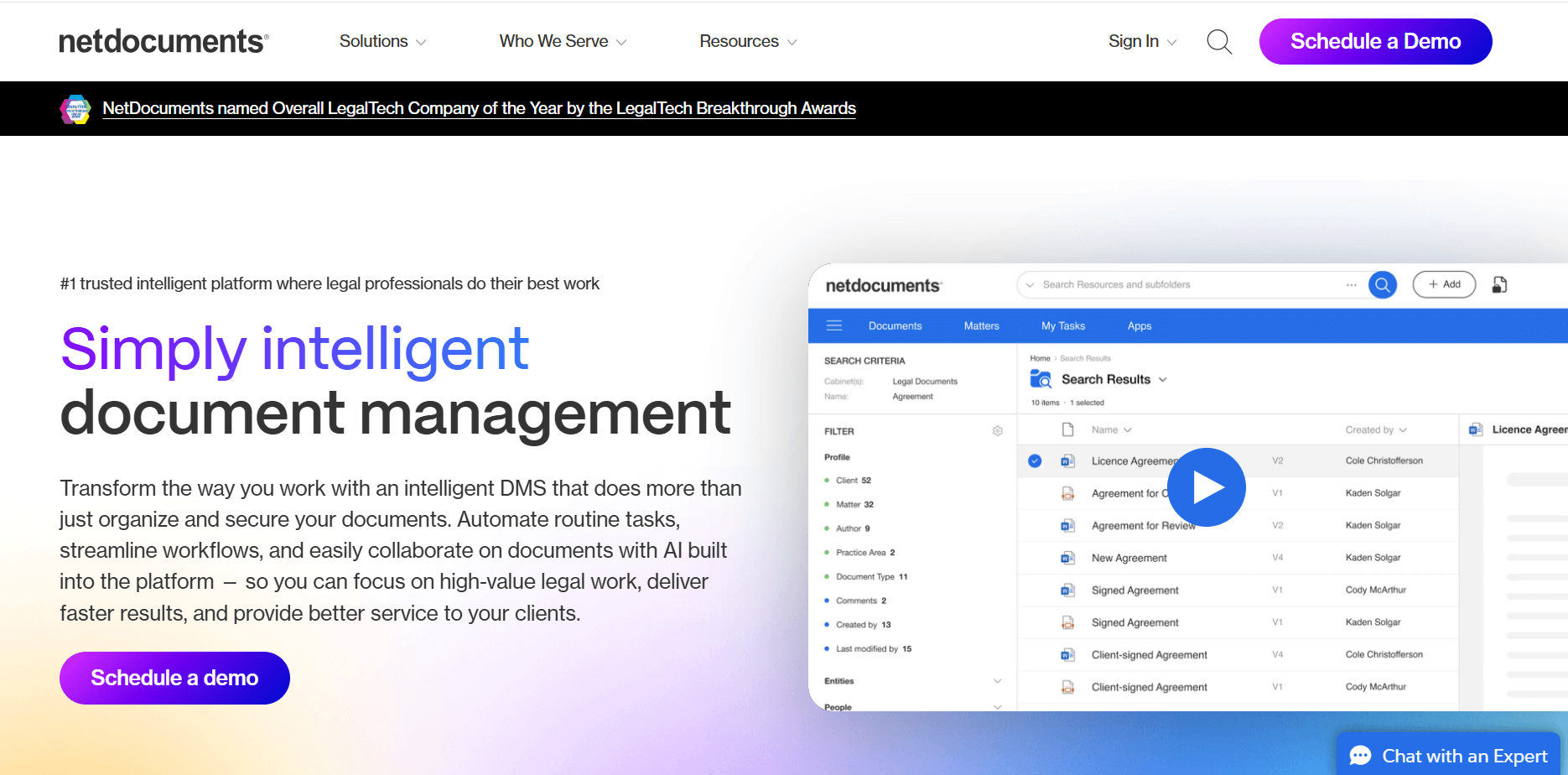Select the Document Type 11 filter
Screen dimensions: 1568x775
pos(871,577)
